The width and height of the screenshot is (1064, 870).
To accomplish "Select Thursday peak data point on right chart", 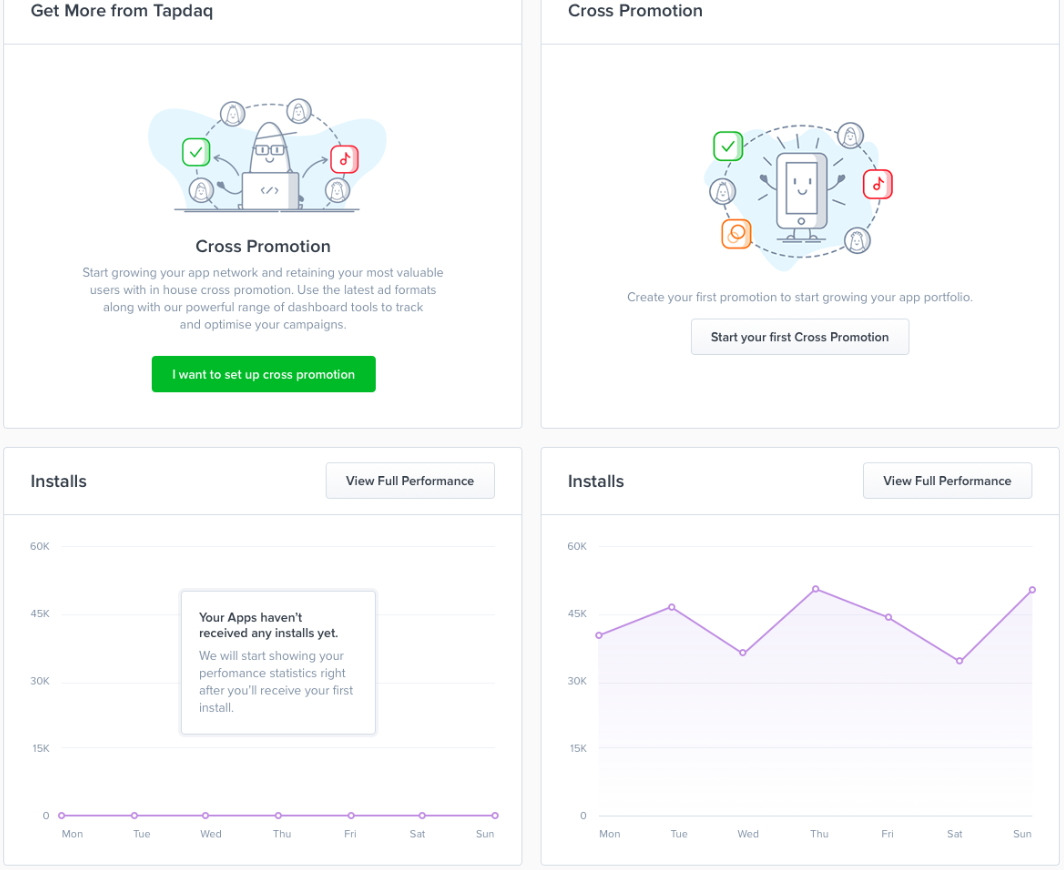I will click(816, 589).
